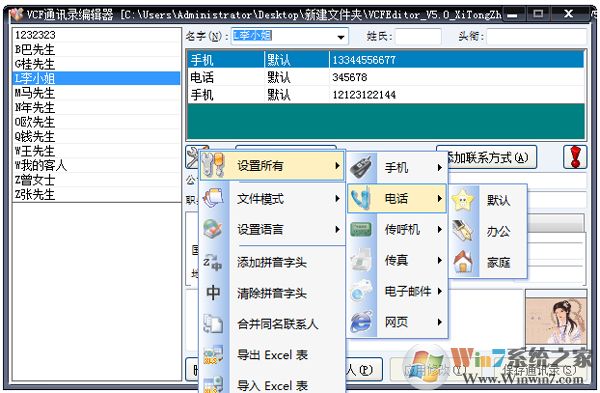Select the phone number 13344556677 cell

click(457, 60)
